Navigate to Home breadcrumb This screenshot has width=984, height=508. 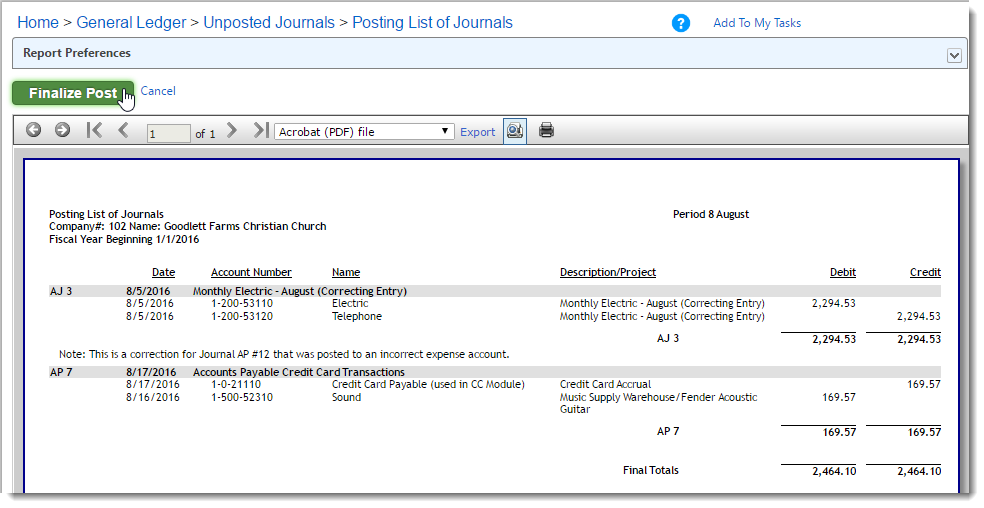point(38,23)
